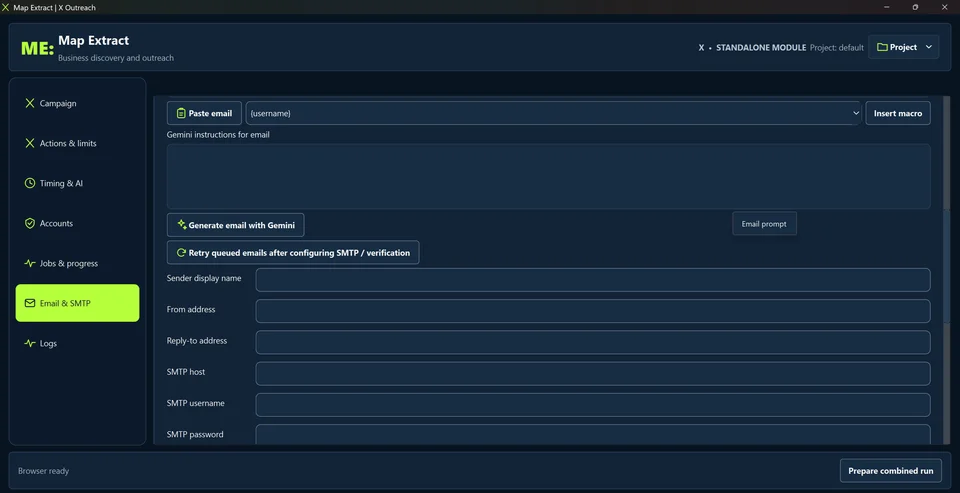960x493 pixels.
Task: Click the Sender display name field
Action: point(593,280)
